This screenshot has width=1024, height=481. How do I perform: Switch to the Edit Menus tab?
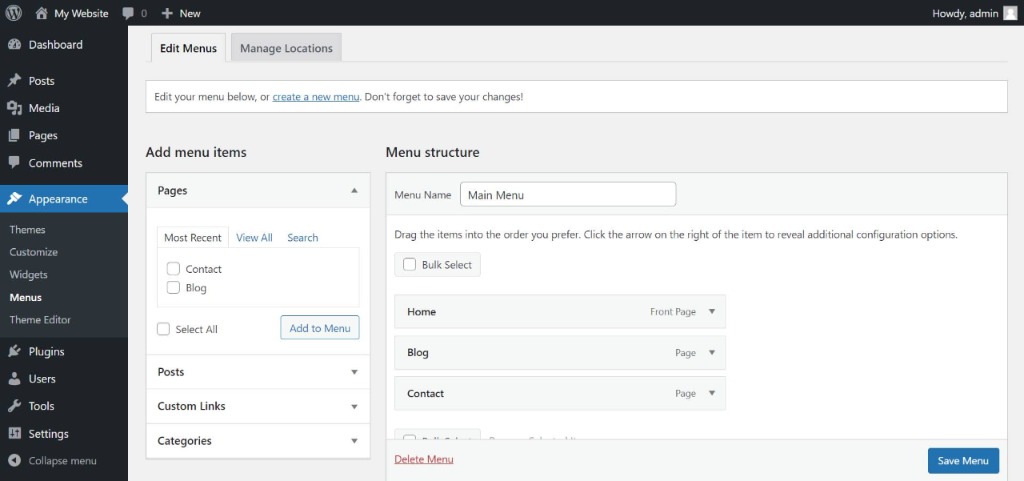tap(188, 48)
